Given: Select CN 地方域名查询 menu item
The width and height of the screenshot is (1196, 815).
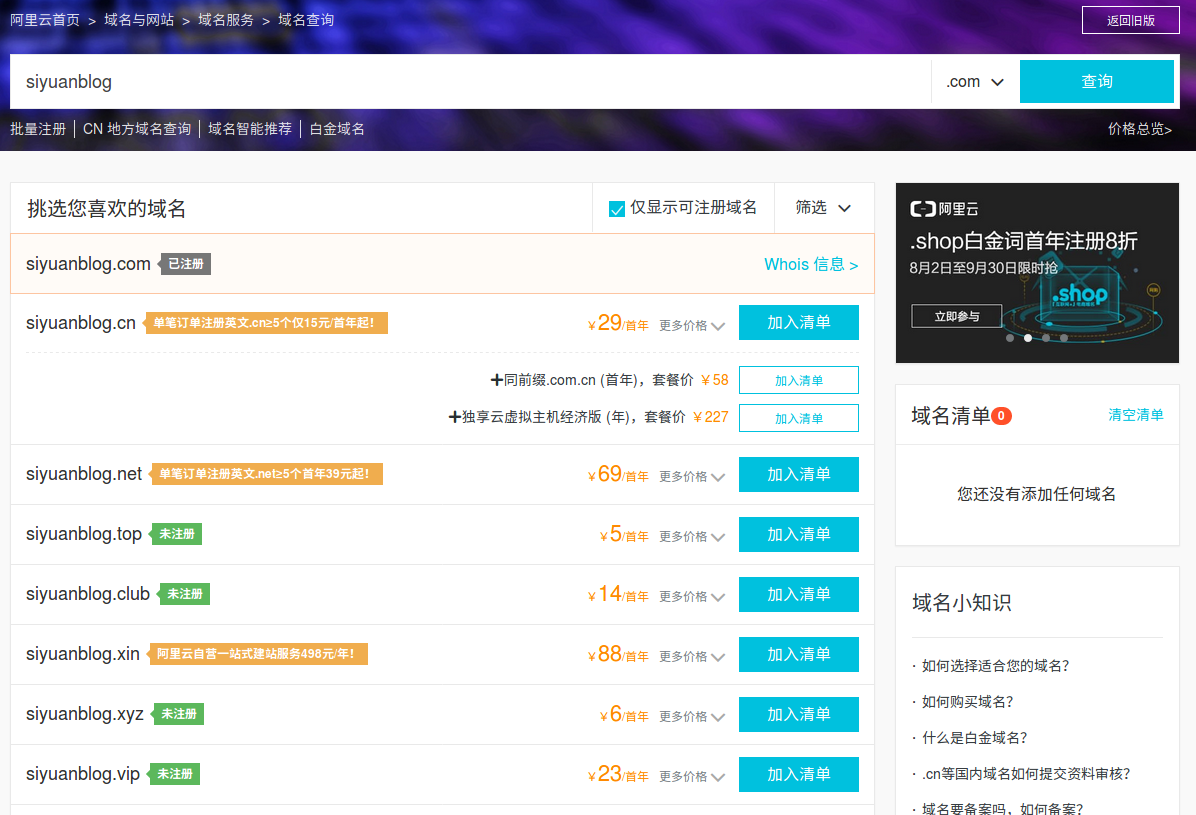Looking at the screenshot, I should (137, 129).
